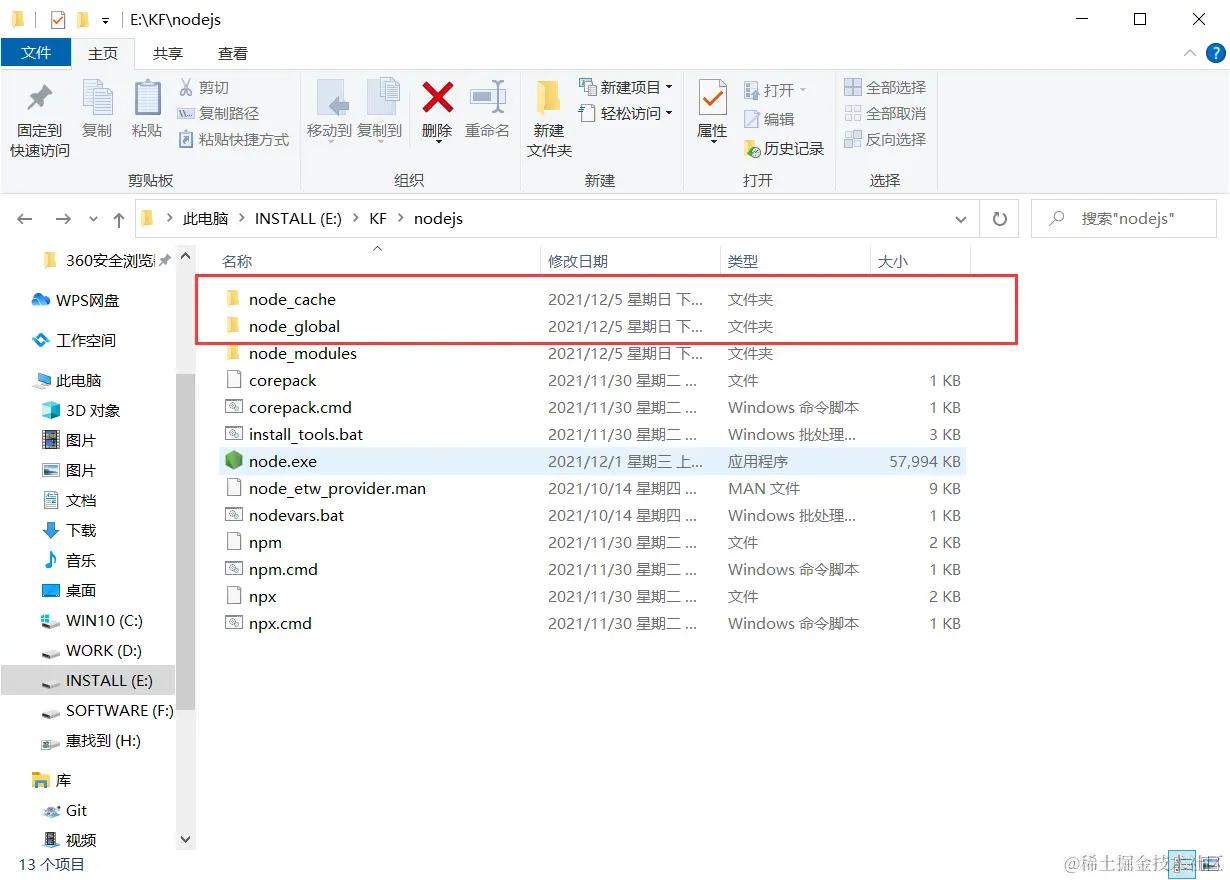Click quick access toolbar properties checkmark

click(58, 20)
